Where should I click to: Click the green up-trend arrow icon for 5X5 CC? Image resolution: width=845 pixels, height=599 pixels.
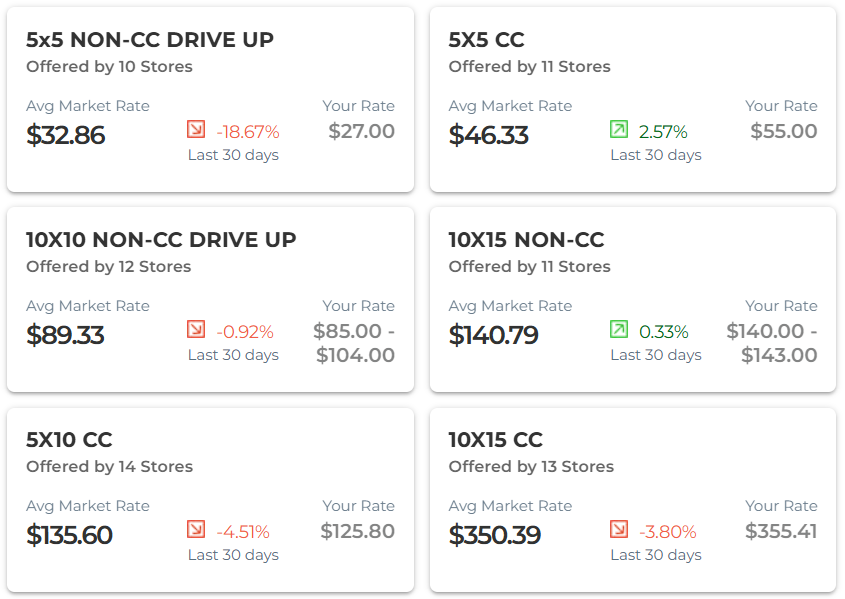619,130
